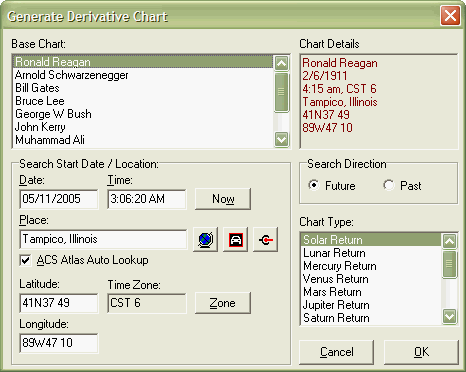Open the atlas globe lookup icon

205,239
